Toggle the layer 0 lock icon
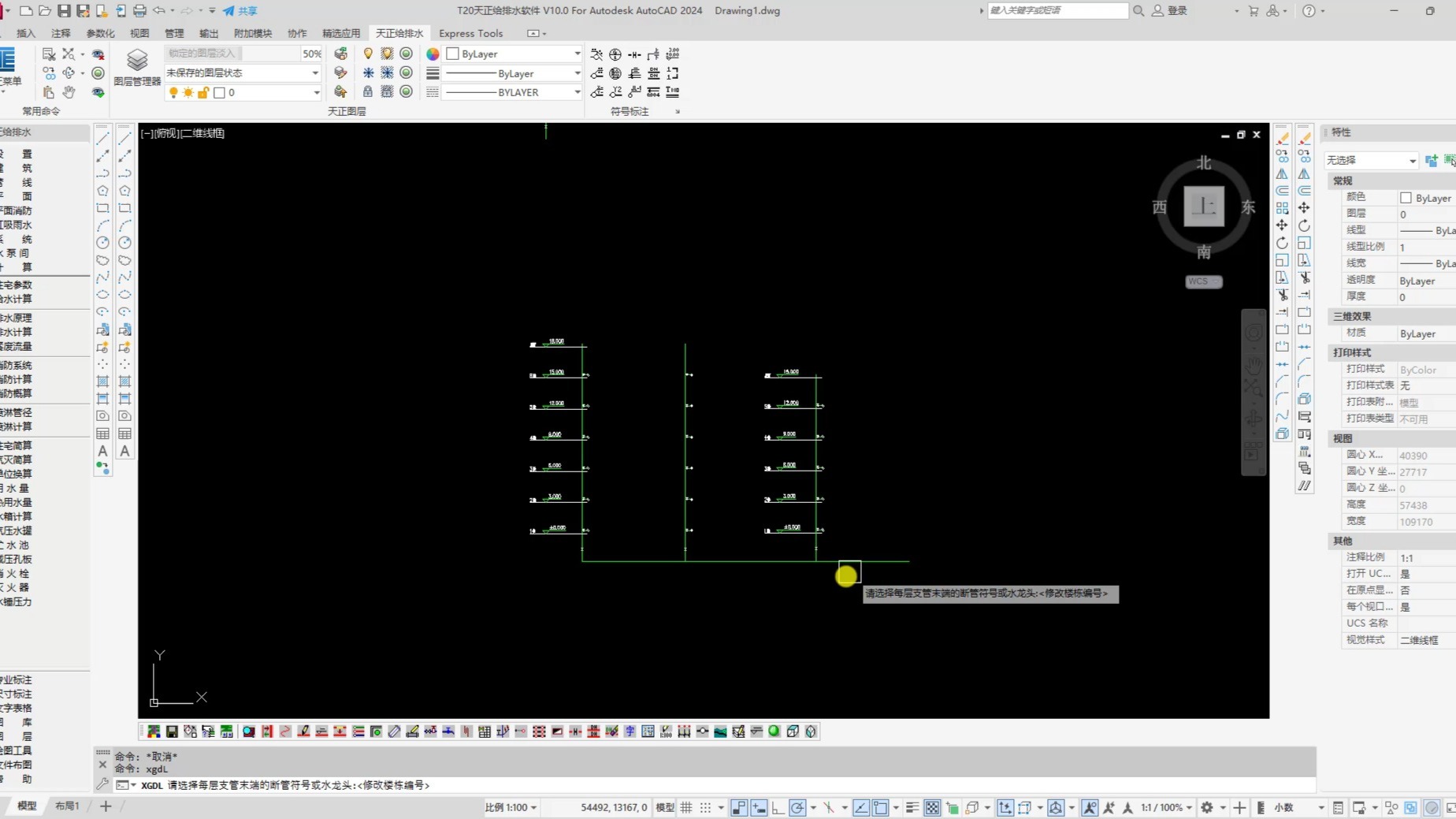Screen dimensions: 1456x819 coord(203,92)
